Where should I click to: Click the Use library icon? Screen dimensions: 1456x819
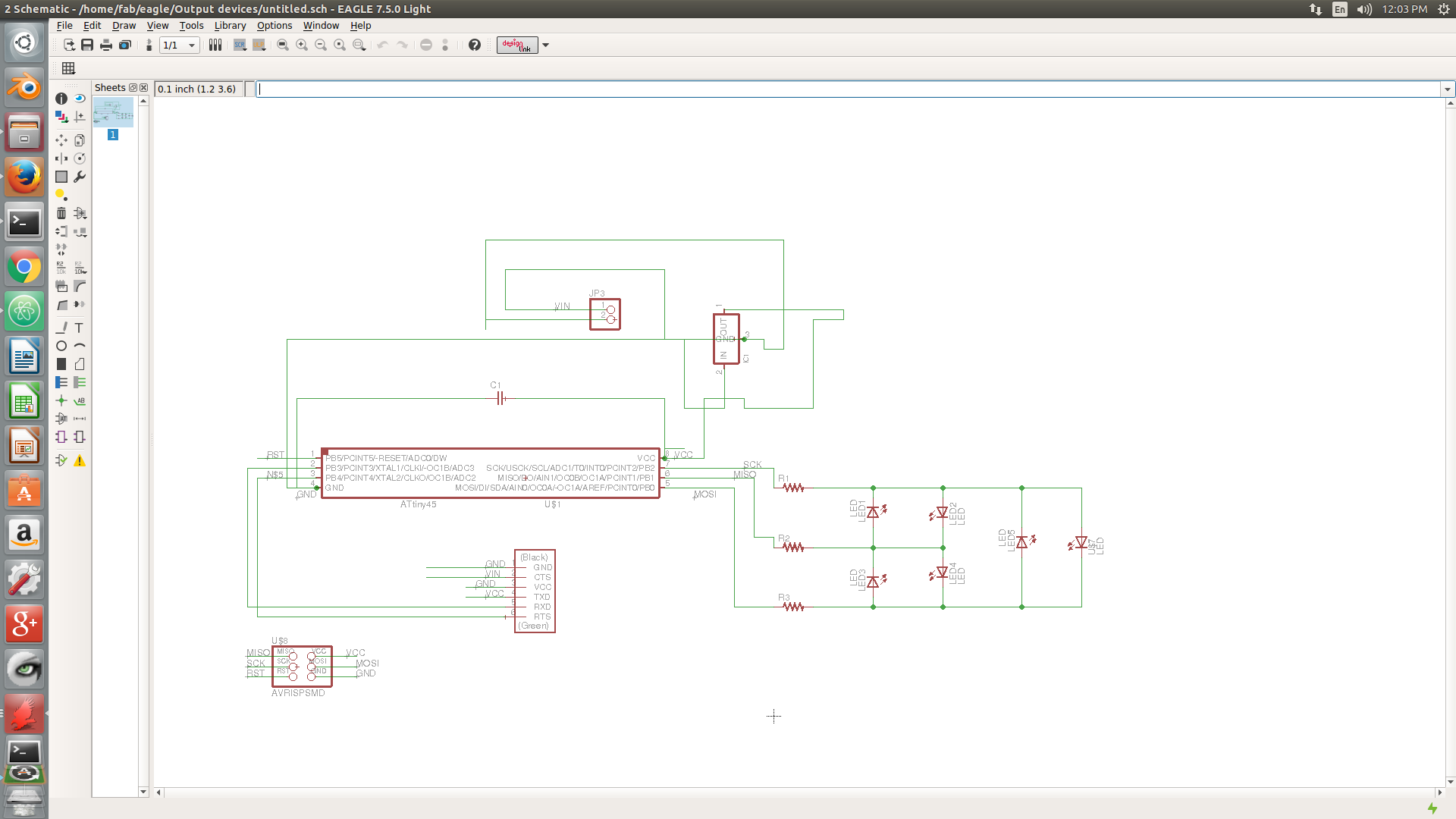point(215,45)
